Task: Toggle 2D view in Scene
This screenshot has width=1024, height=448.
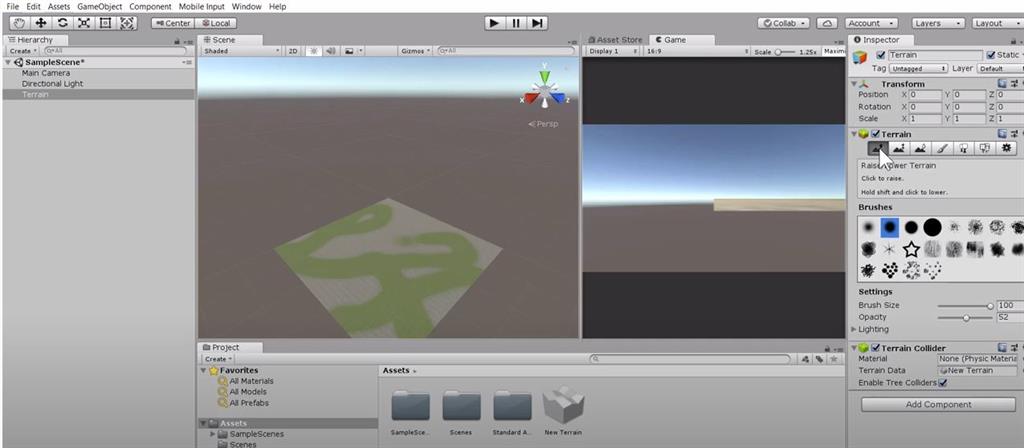Action: click(x=294, y=51)
